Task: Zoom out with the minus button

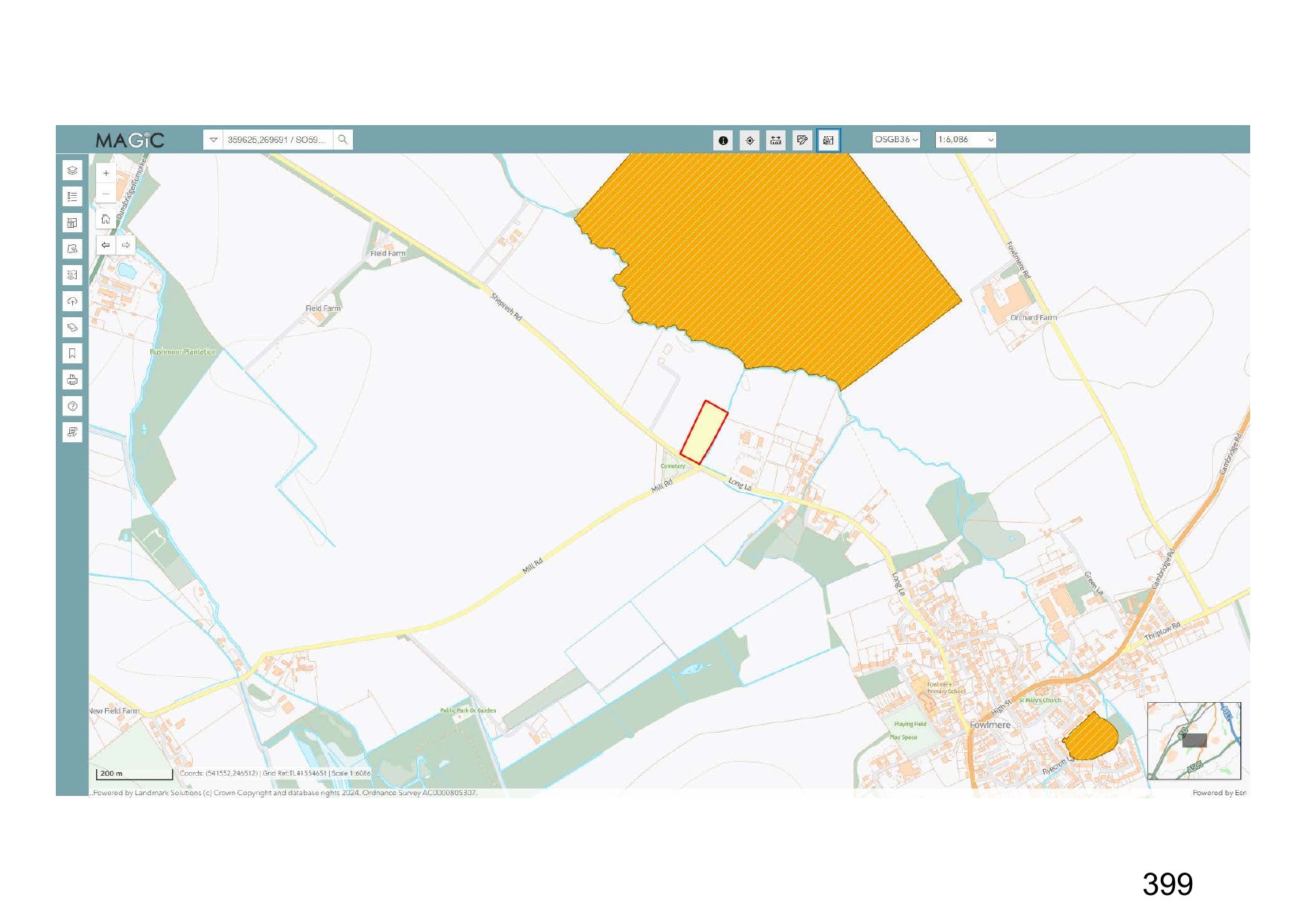Action: tap(106, 194)
